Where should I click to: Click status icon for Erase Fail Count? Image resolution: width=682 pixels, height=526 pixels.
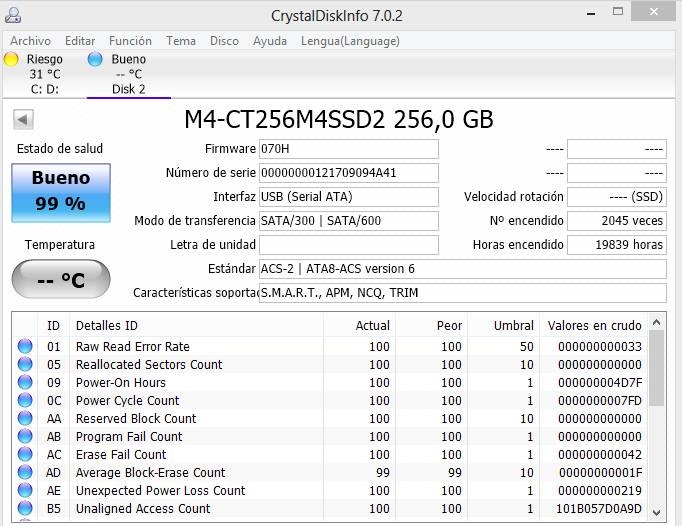pyautogui.click(x=25, y=454)
